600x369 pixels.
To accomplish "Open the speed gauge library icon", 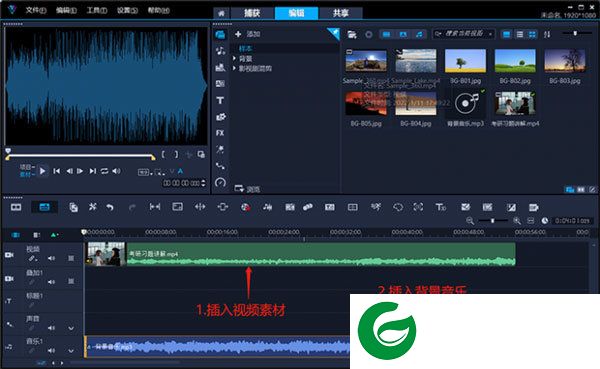I will click(220, 183).
